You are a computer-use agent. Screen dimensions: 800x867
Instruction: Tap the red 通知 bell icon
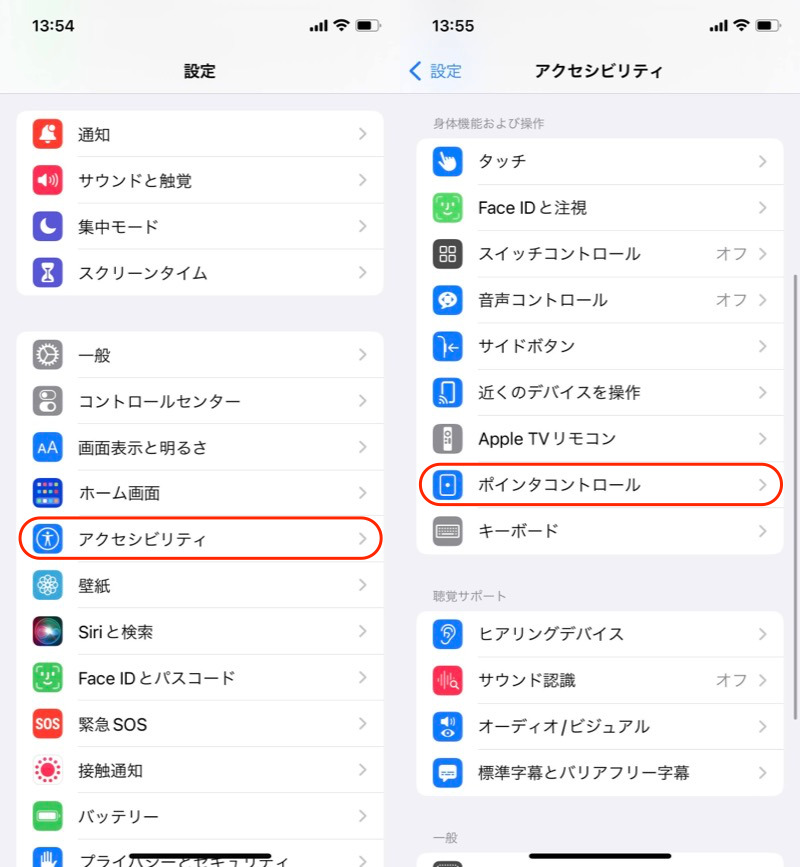point(48,134)
